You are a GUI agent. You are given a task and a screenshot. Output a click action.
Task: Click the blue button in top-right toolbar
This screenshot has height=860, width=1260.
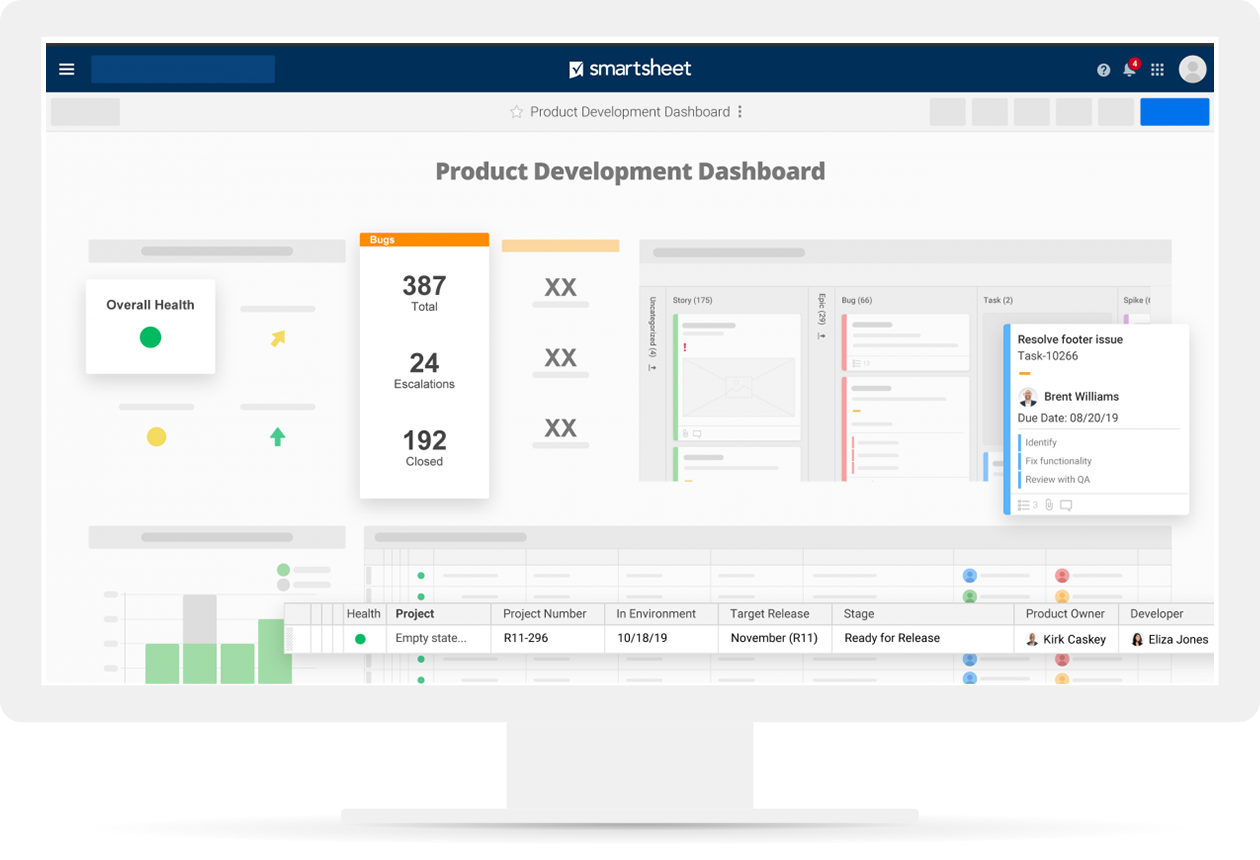(1174, 112)
